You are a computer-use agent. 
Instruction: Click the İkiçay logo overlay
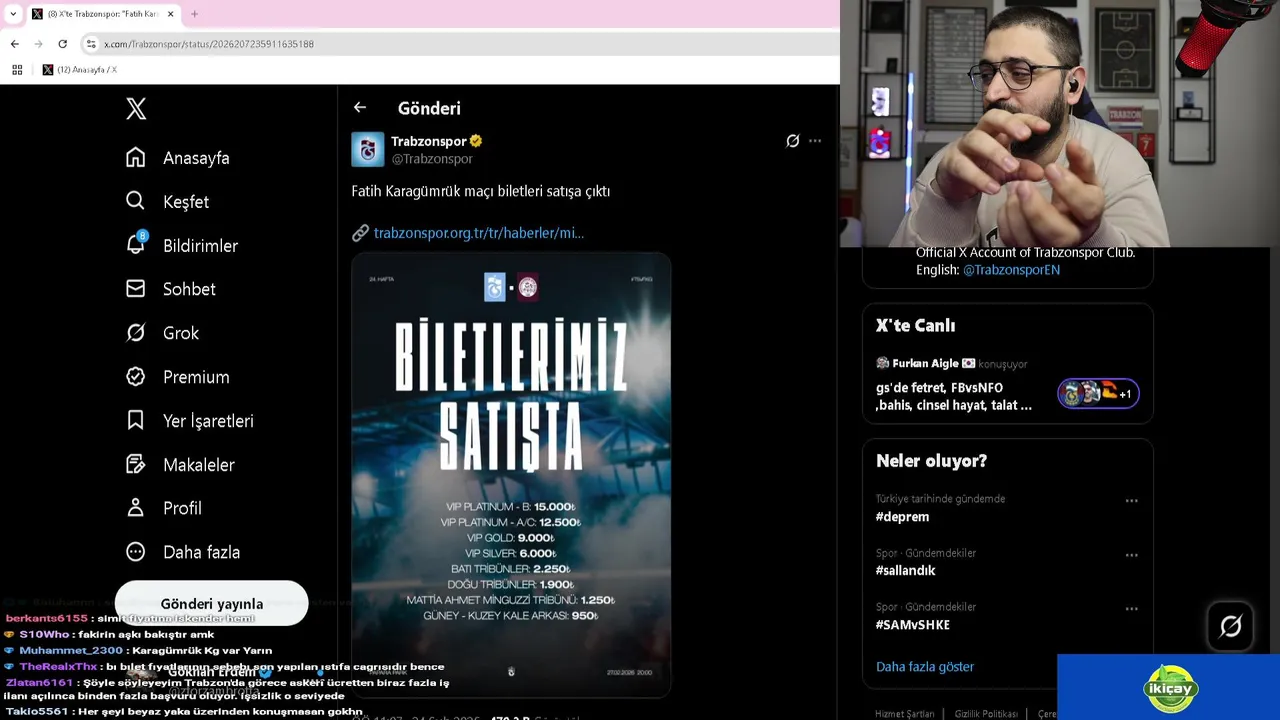pyautogui.click(x=1170, y=688)
